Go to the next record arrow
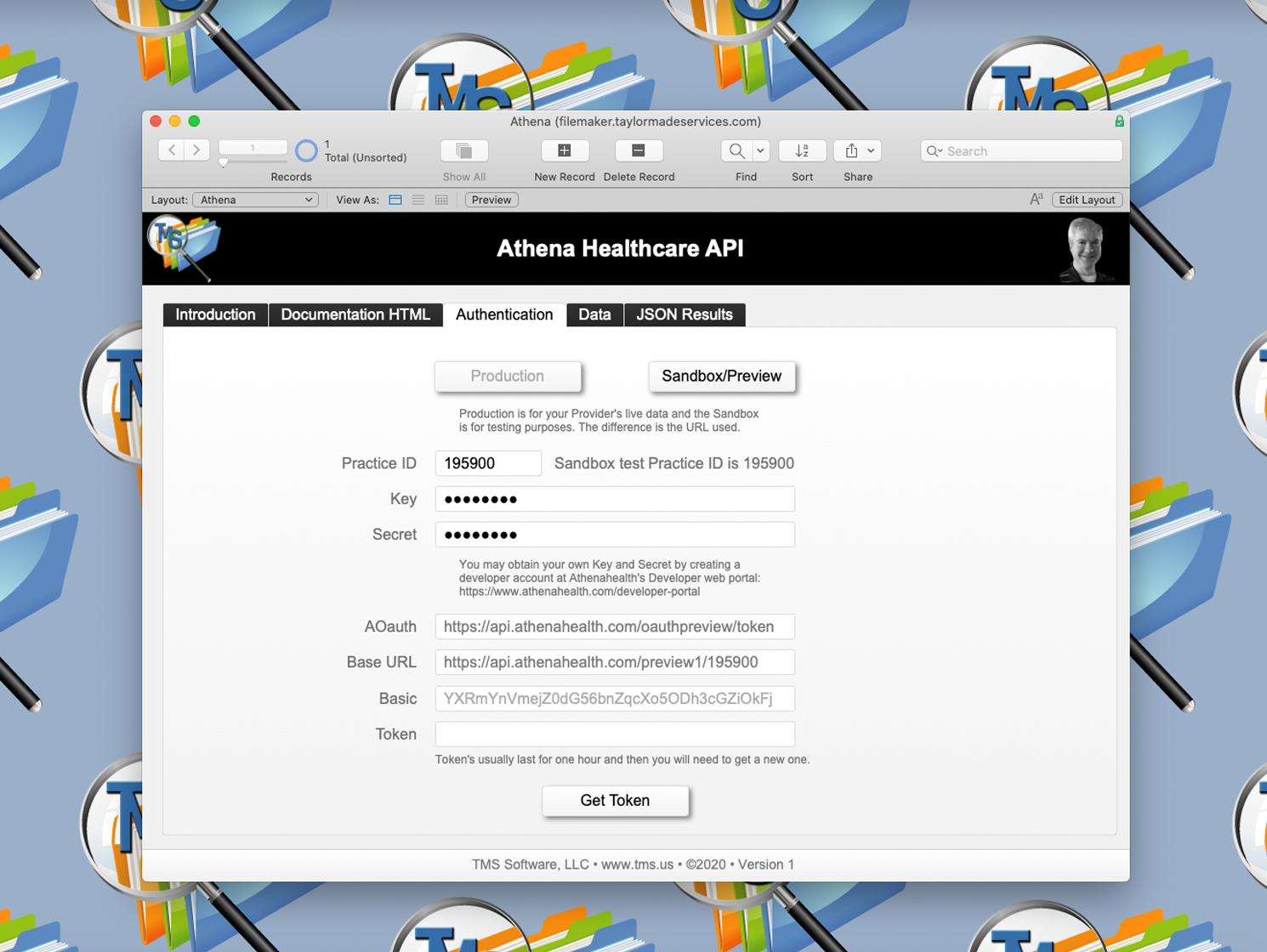 (197, 150)
